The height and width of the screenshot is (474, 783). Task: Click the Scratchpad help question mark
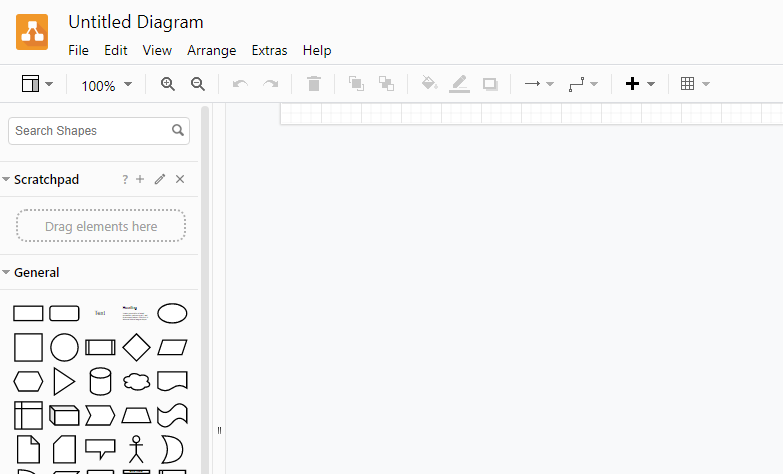tap(125, 179)
